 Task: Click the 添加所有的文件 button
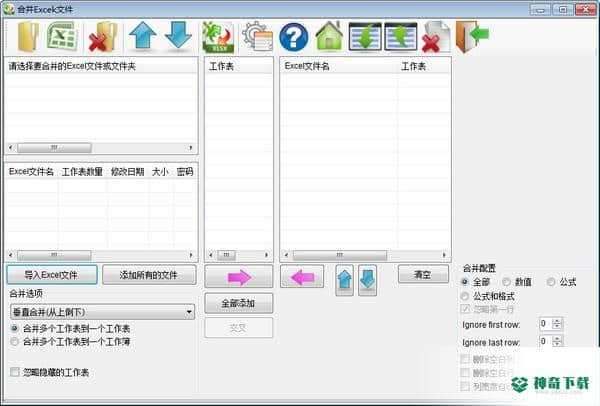[149, 275]
